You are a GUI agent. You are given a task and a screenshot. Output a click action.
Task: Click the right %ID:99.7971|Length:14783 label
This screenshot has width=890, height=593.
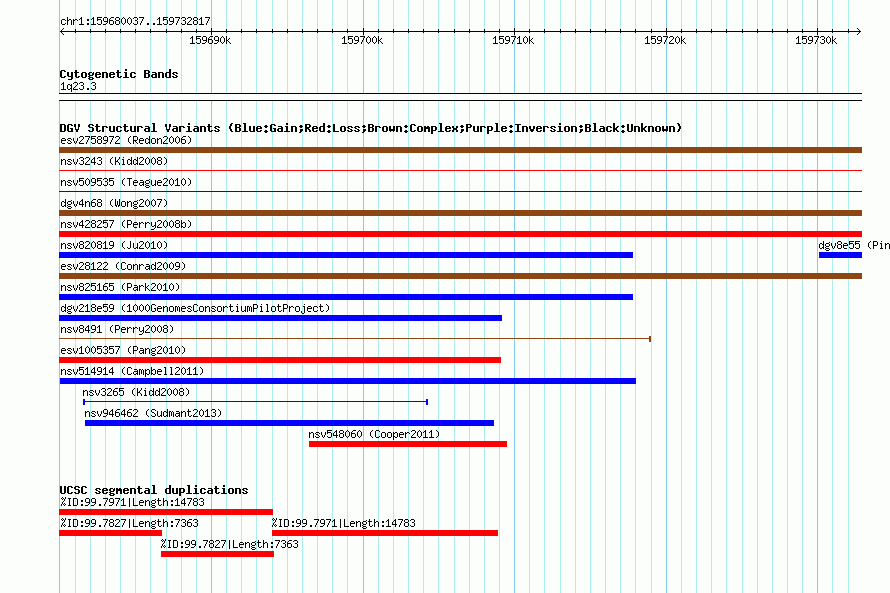pyautogui.click(x=343, y=523)
